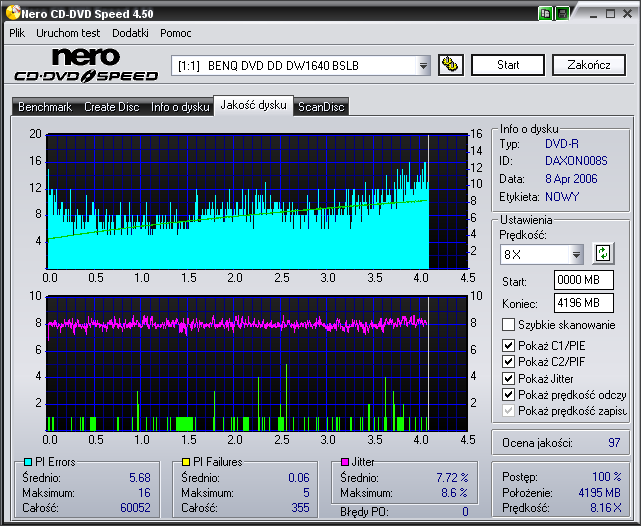The height and width of the screenshot is (526, 641).
Task: Switch to the Benchmark tab
Action: coord(45,107)
